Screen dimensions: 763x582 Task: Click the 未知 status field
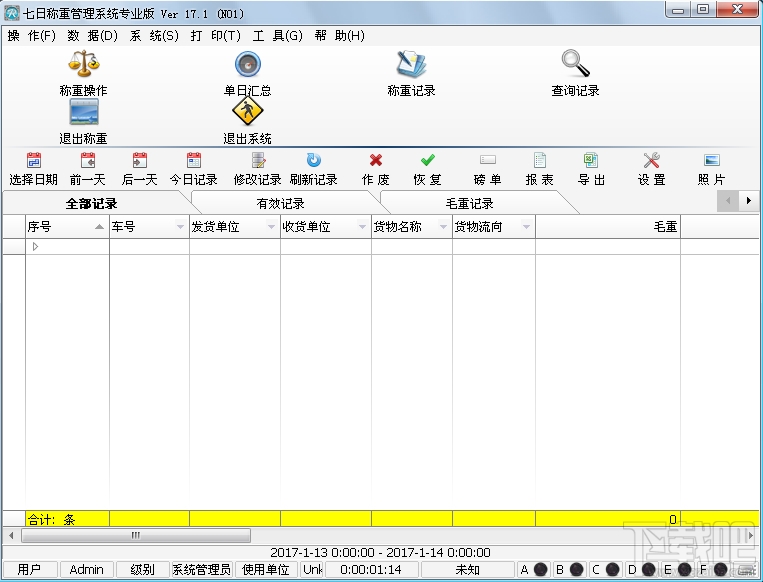(468, 569)
